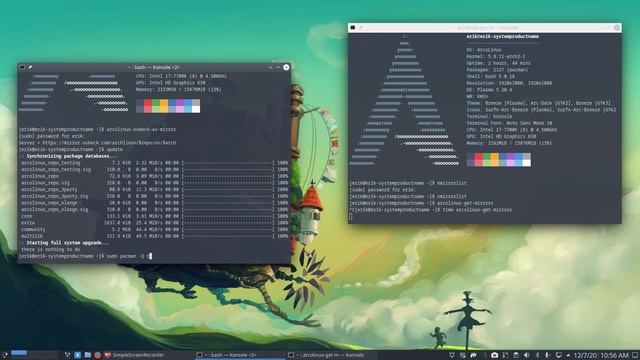Open the window menu icon in arcolinux-get-m Konsole titlebar
Screen dimensions: 640x360
point(353,28)
